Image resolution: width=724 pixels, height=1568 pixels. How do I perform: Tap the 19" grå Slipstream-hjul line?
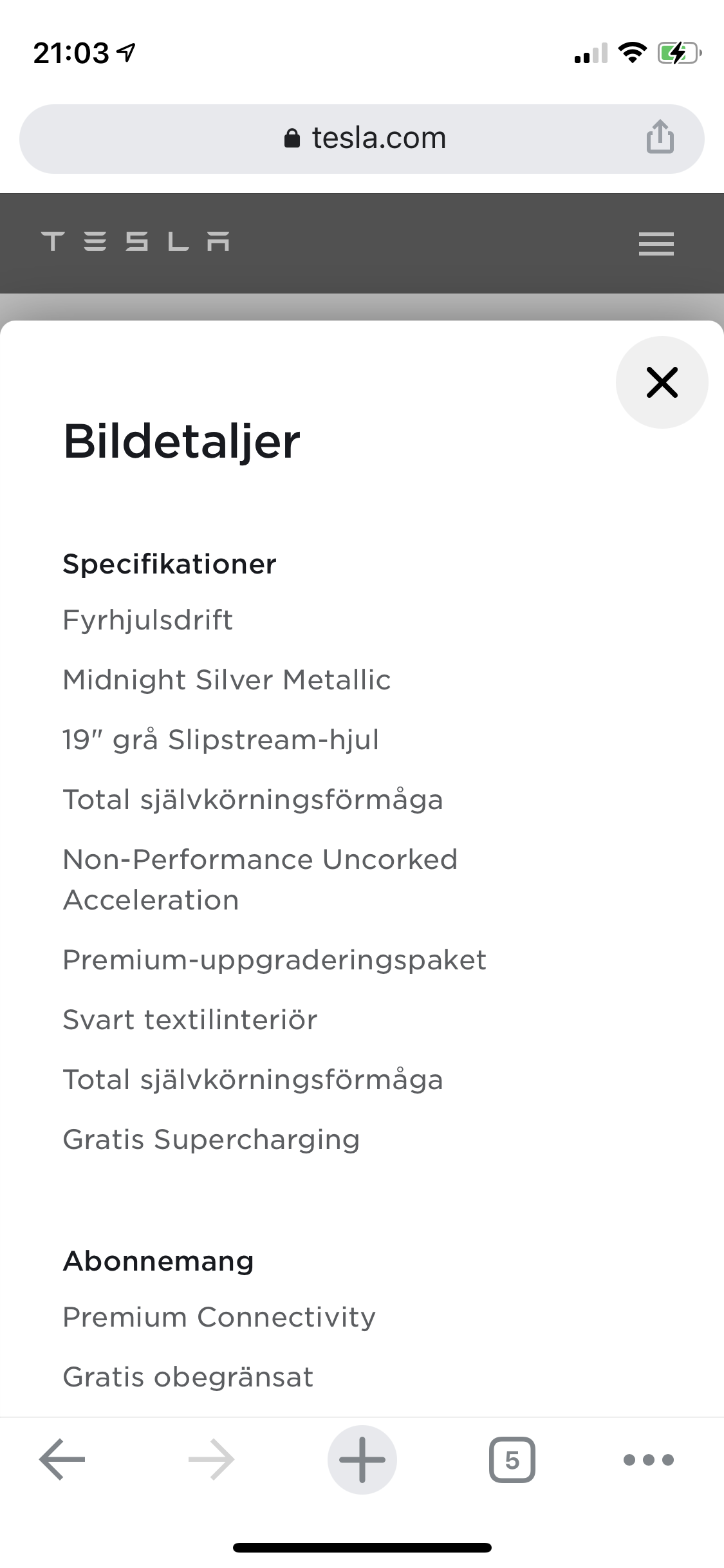tap(221, 740)
